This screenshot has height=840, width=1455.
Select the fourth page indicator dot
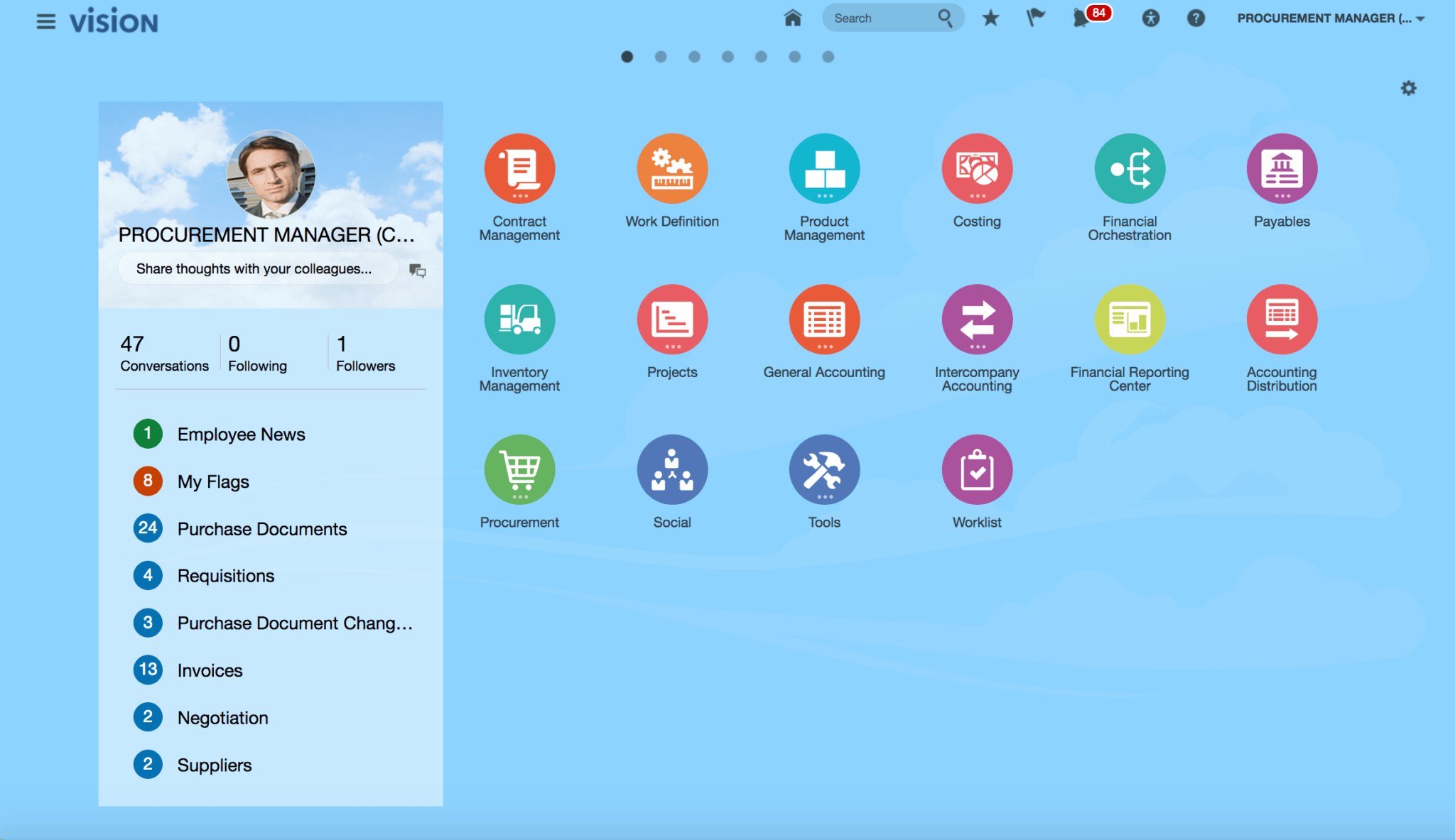727,57
